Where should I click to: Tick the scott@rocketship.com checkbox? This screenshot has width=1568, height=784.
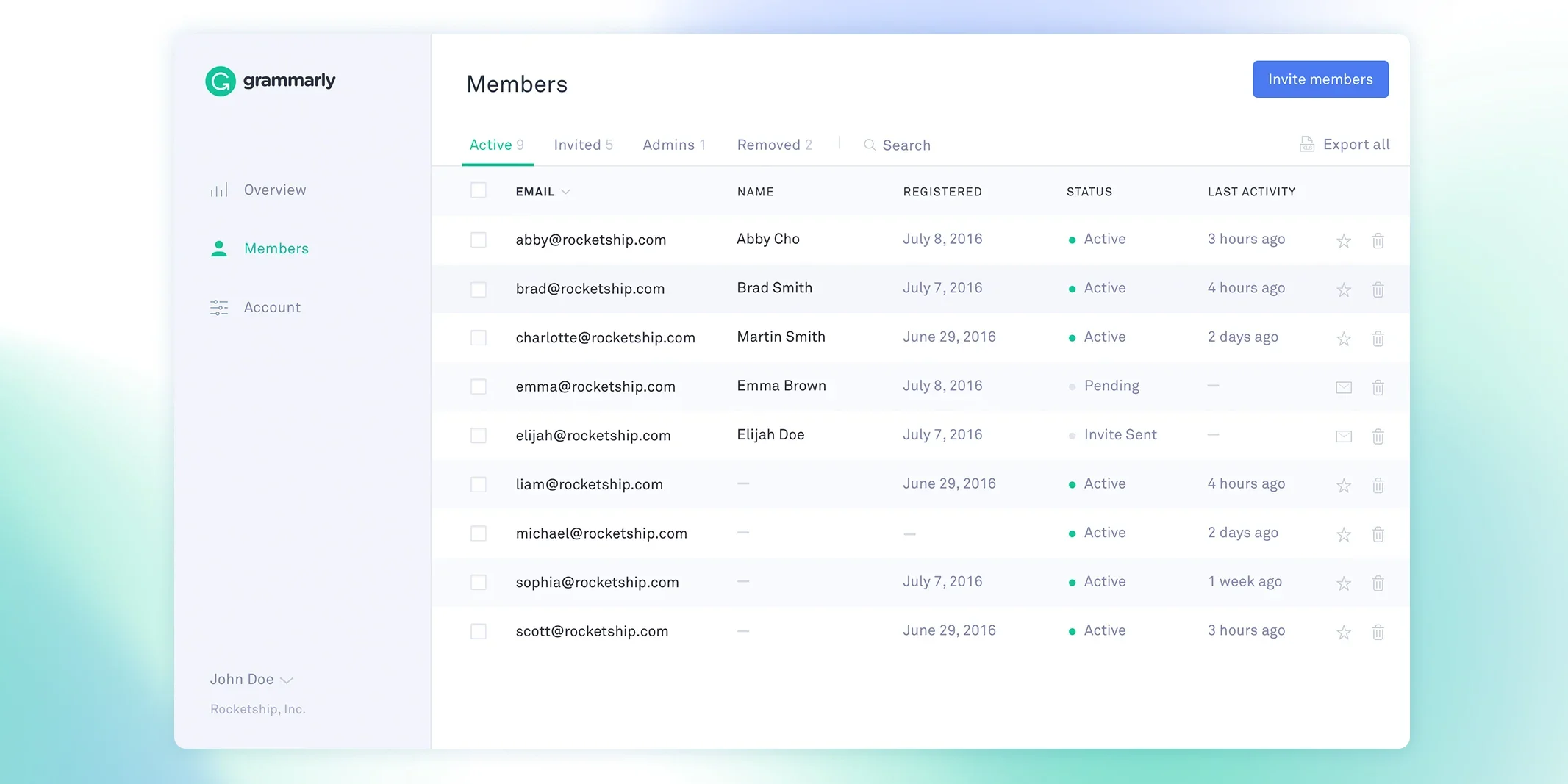pos(479,631)
